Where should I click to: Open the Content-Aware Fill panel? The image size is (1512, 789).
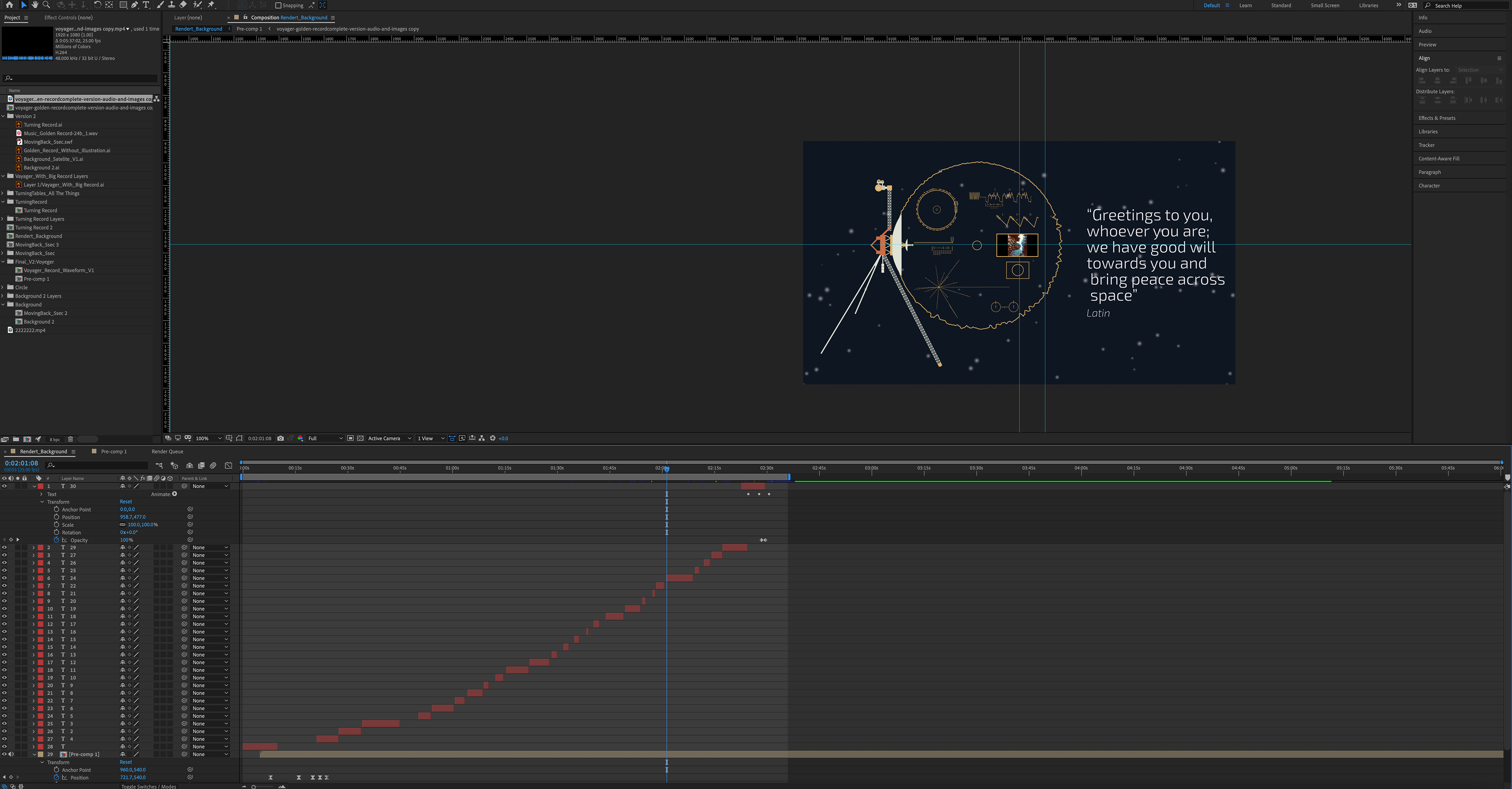coord(1439,158)
